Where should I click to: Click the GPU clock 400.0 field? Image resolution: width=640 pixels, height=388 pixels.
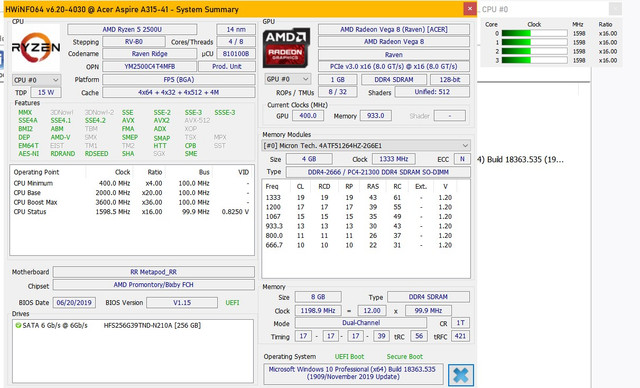click(308, 116)
